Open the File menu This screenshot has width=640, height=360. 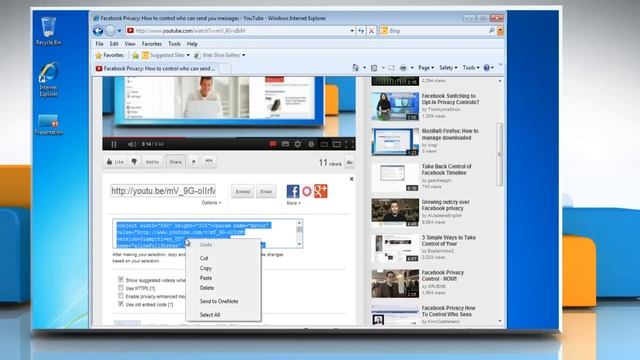tap(100, 44)
